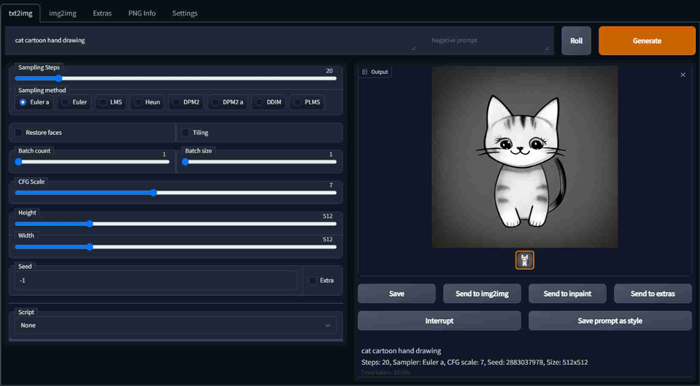This screenshot has height=386, width=700.
Task: Go to the Settings tab
Action: 185,13
